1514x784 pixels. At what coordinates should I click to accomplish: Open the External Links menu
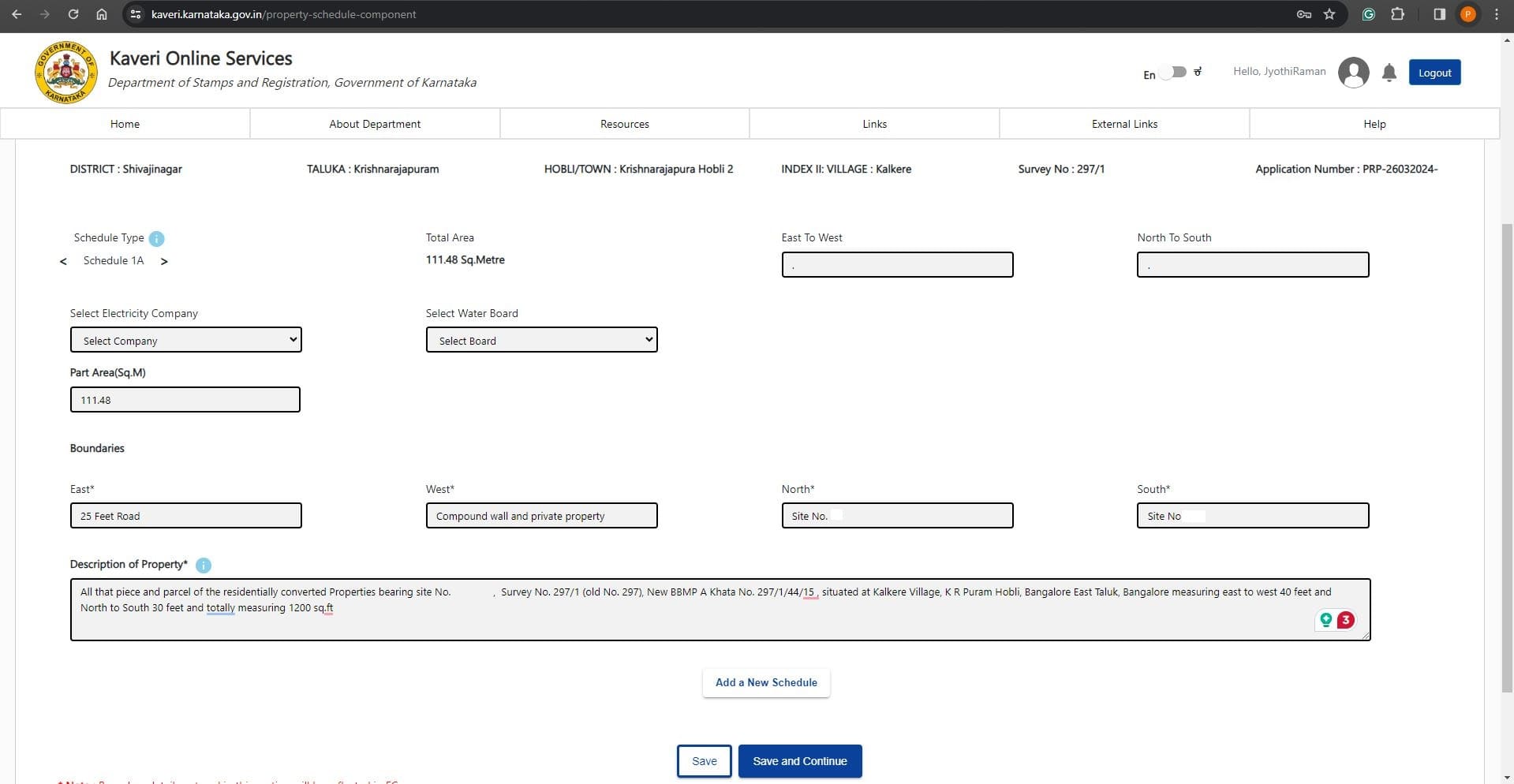pos(1124,124)
